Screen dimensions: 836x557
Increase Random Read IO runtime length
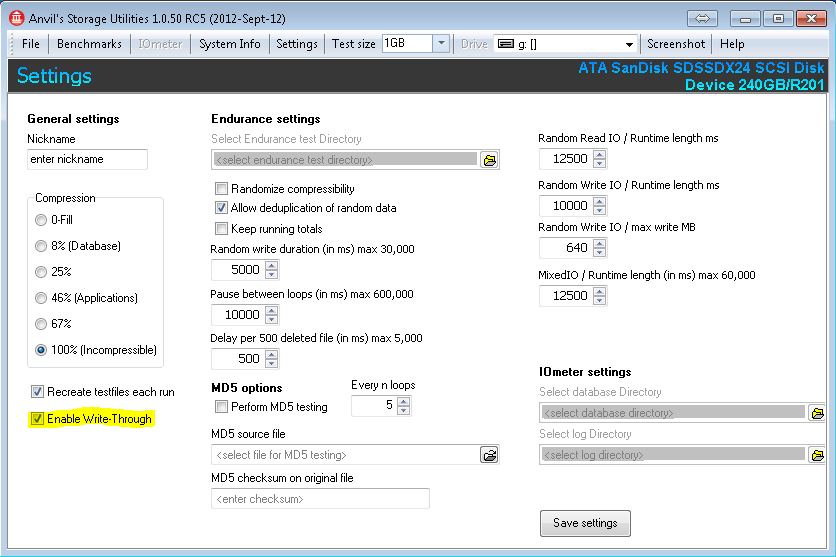click(599, 155)
